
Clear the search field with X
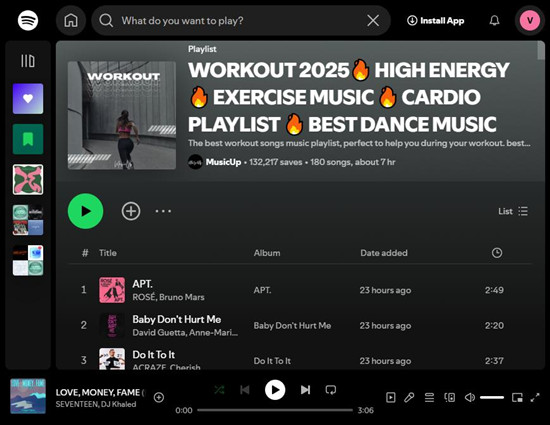(373, 21)
